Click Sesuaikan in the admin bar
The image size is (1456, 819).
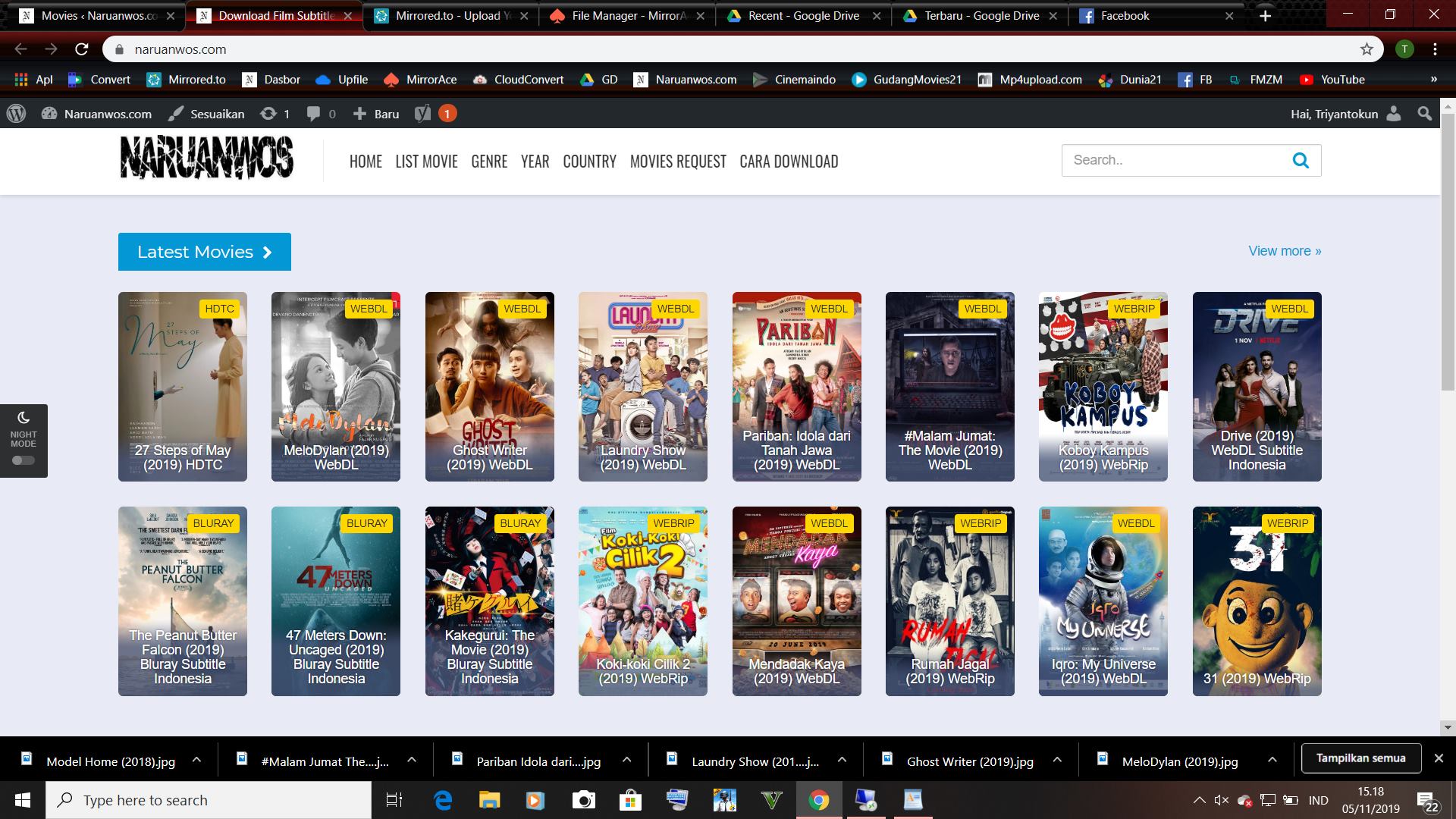coord(206,114)
